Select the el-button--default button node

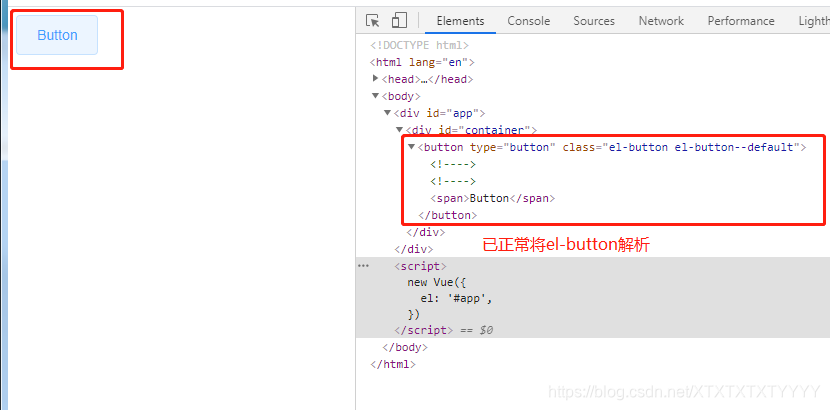click(612, 147)
